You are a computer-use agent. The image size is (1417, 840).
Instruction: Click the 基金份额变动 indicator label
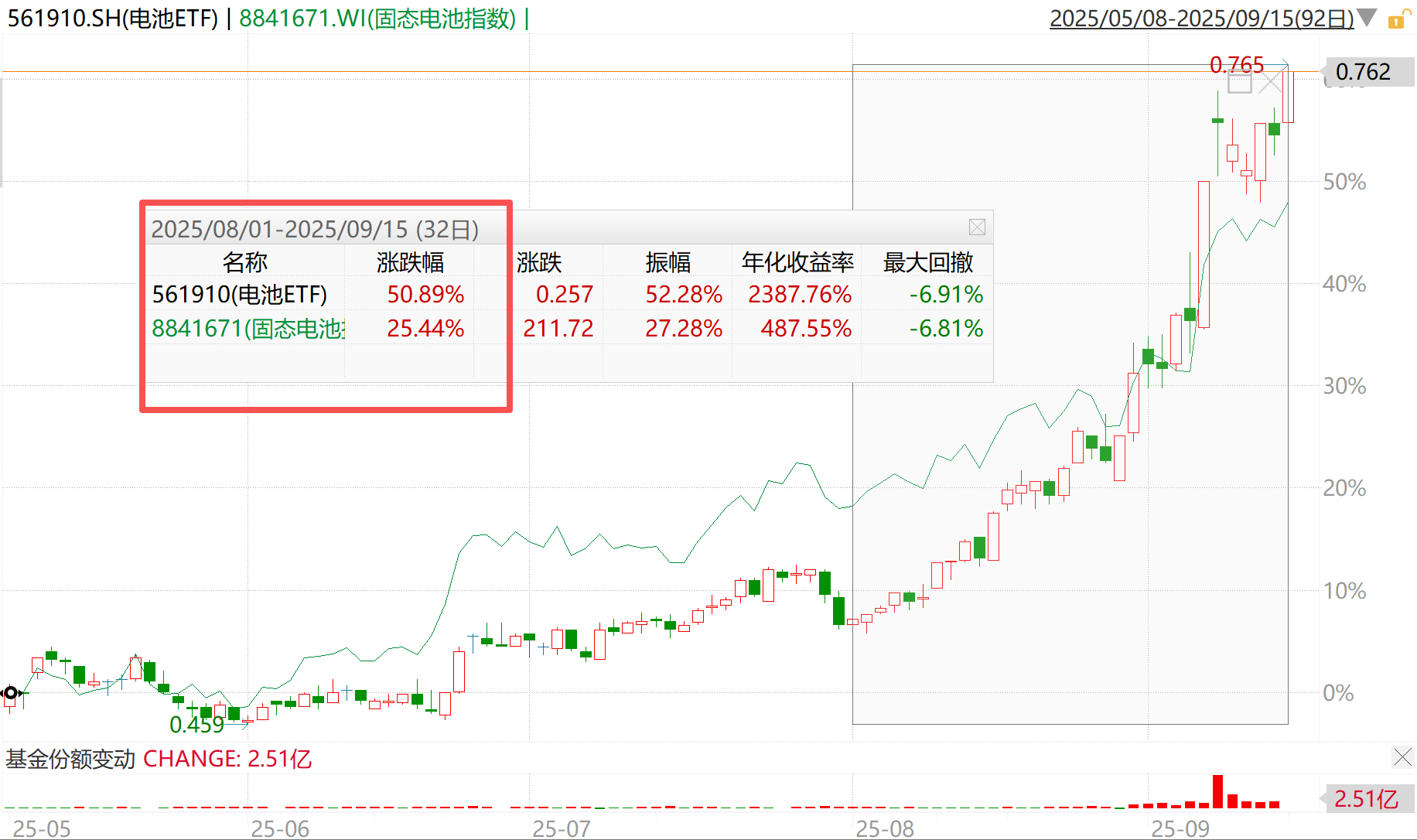point(70,759)
